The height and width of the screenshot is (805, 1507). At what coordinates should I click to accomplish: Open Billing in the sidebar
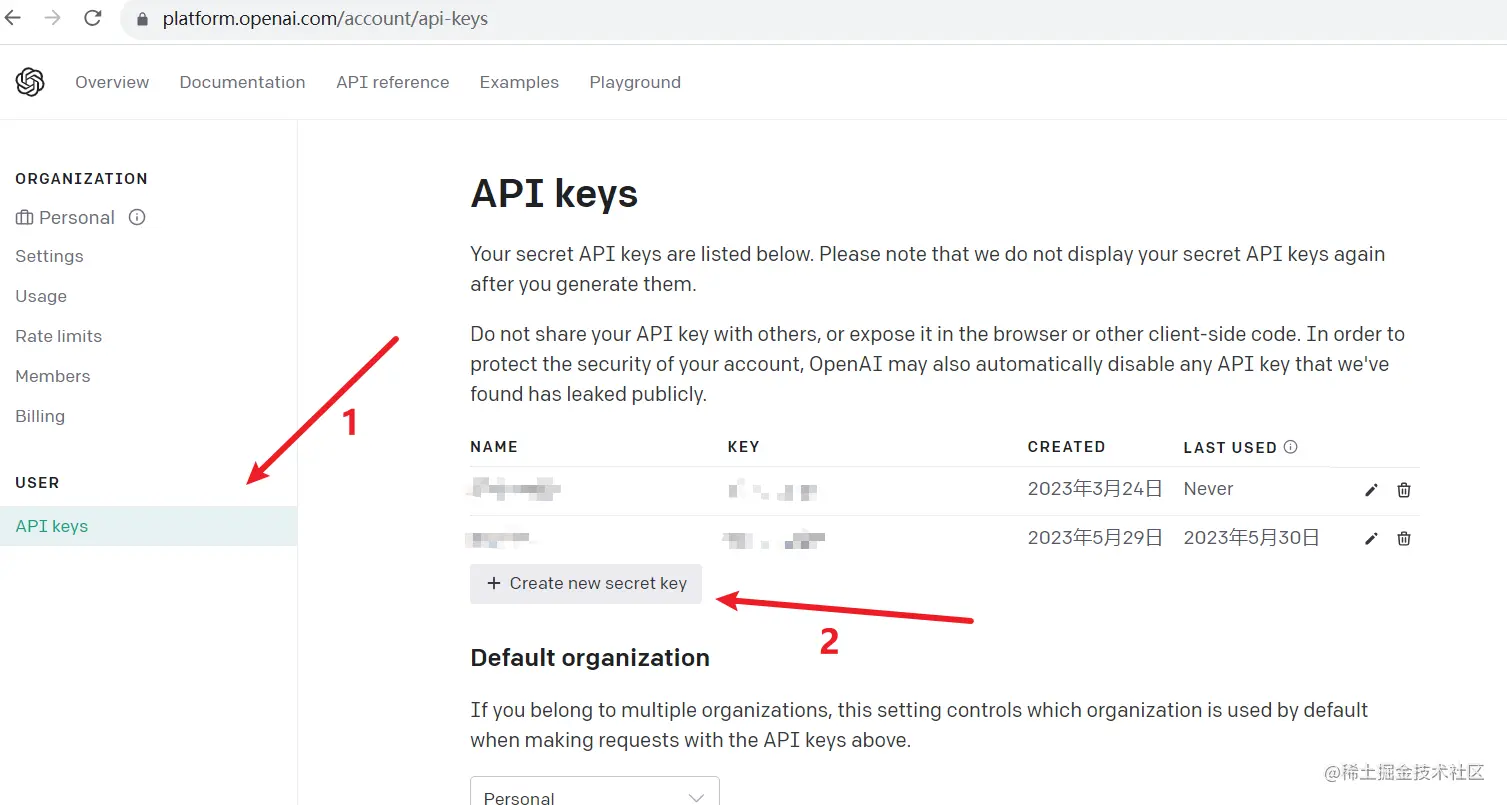(x=40, y=416)
